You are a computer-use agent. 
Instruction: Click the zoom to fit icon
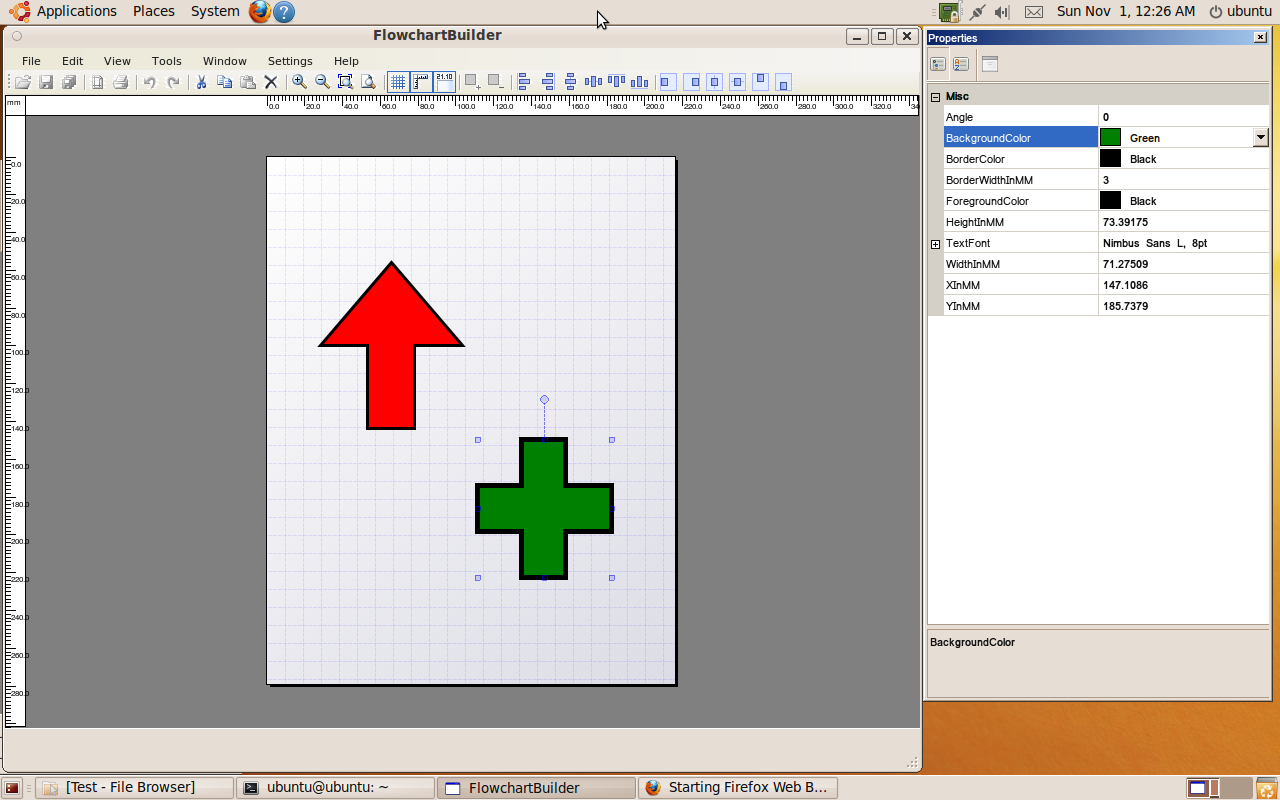pyautogui.click(x=345, y=82)
